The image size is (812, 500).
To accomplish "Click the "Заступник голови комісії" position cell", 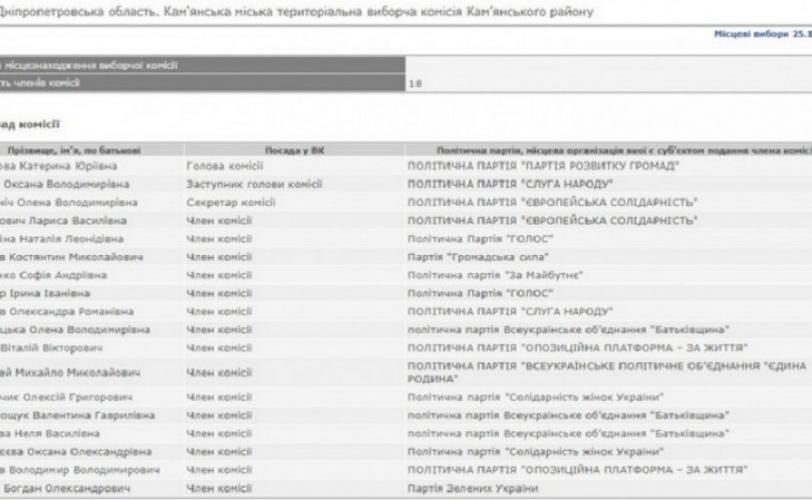I will tap(254, 184).
